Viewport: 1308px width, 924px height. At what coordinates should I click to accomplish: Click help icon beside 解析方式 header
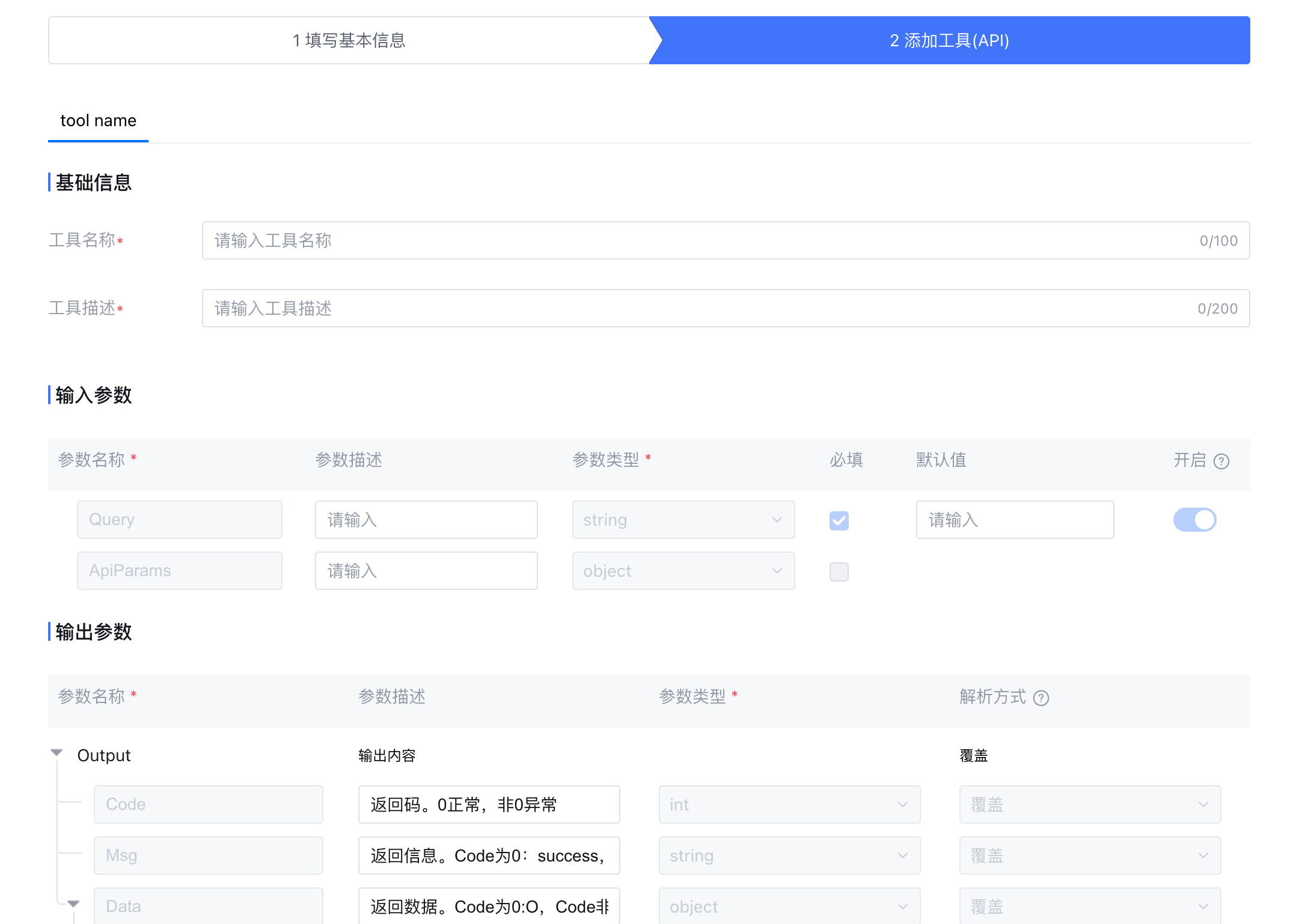(x=1041, y=698)
